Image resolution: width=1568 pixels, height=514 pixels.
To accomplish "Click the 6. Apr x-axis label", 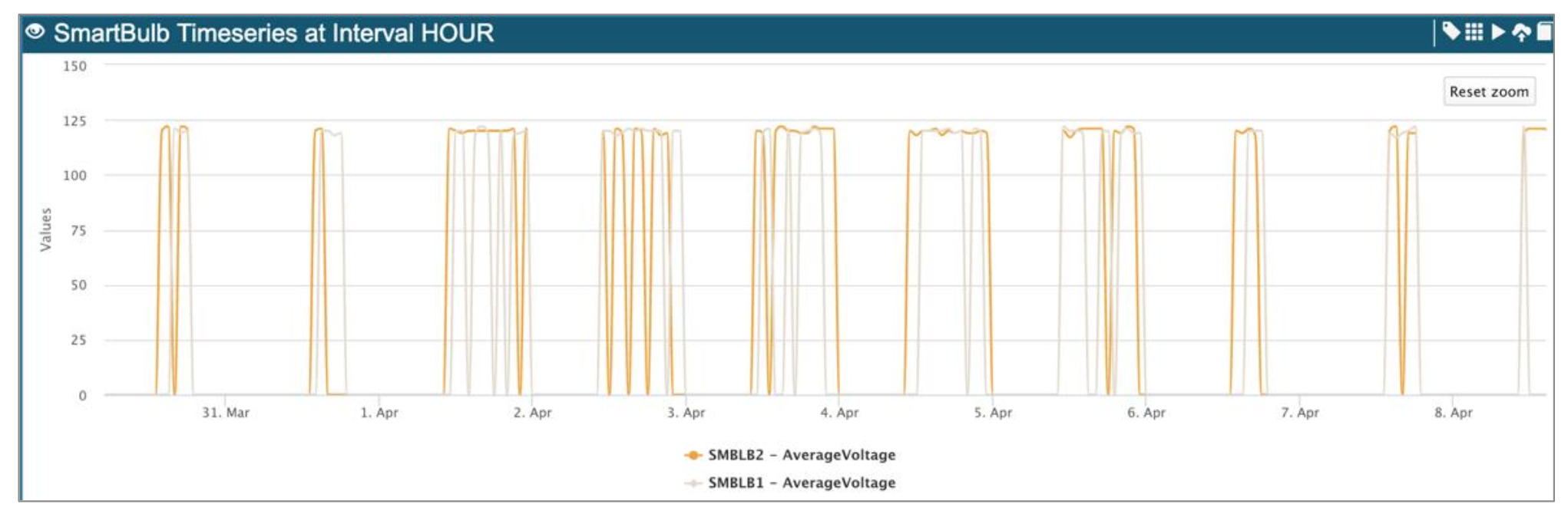I will (1146, 413).
